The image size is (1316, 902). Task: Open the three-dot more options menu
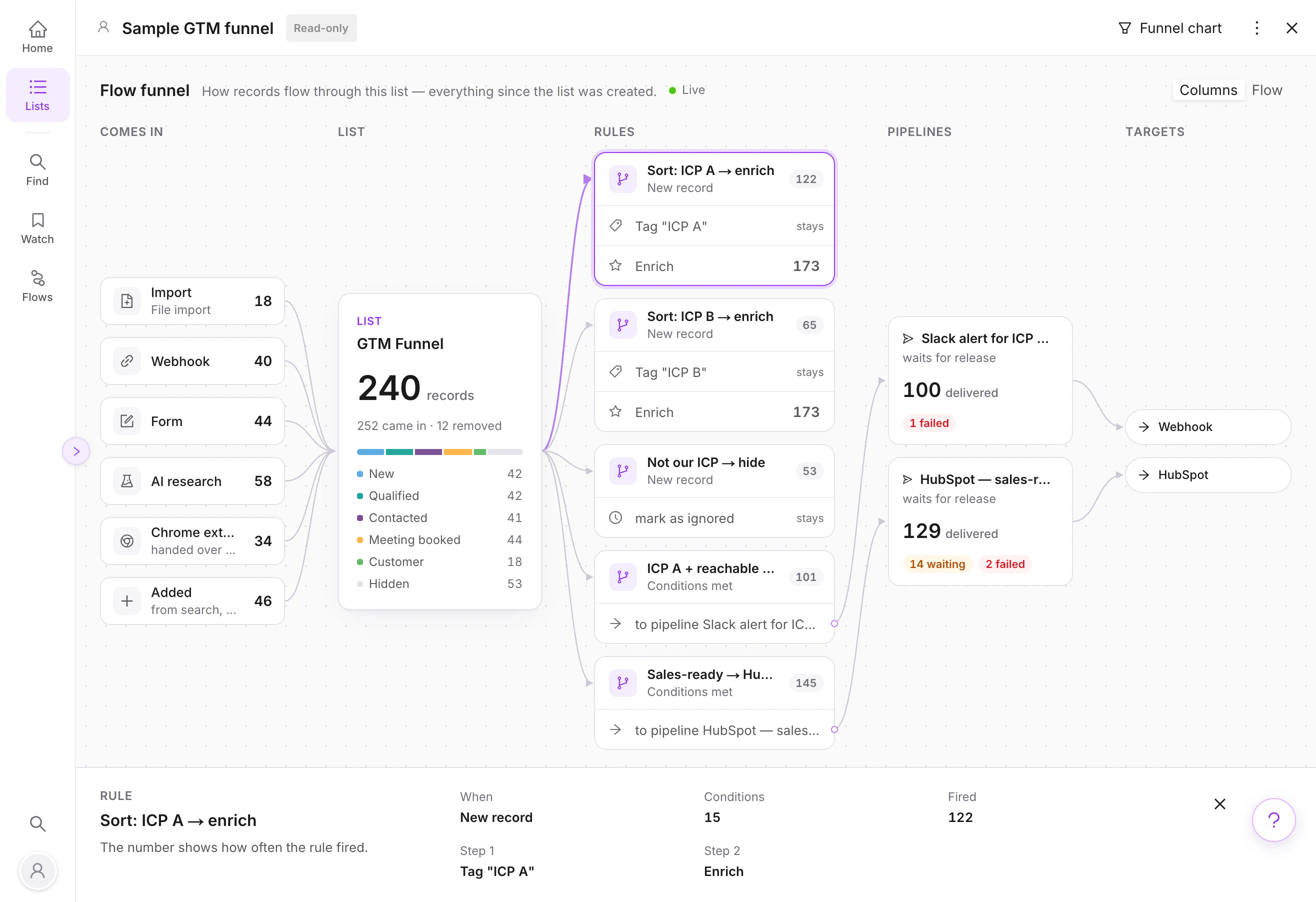pyautogui.click(x=1256, y=28)
